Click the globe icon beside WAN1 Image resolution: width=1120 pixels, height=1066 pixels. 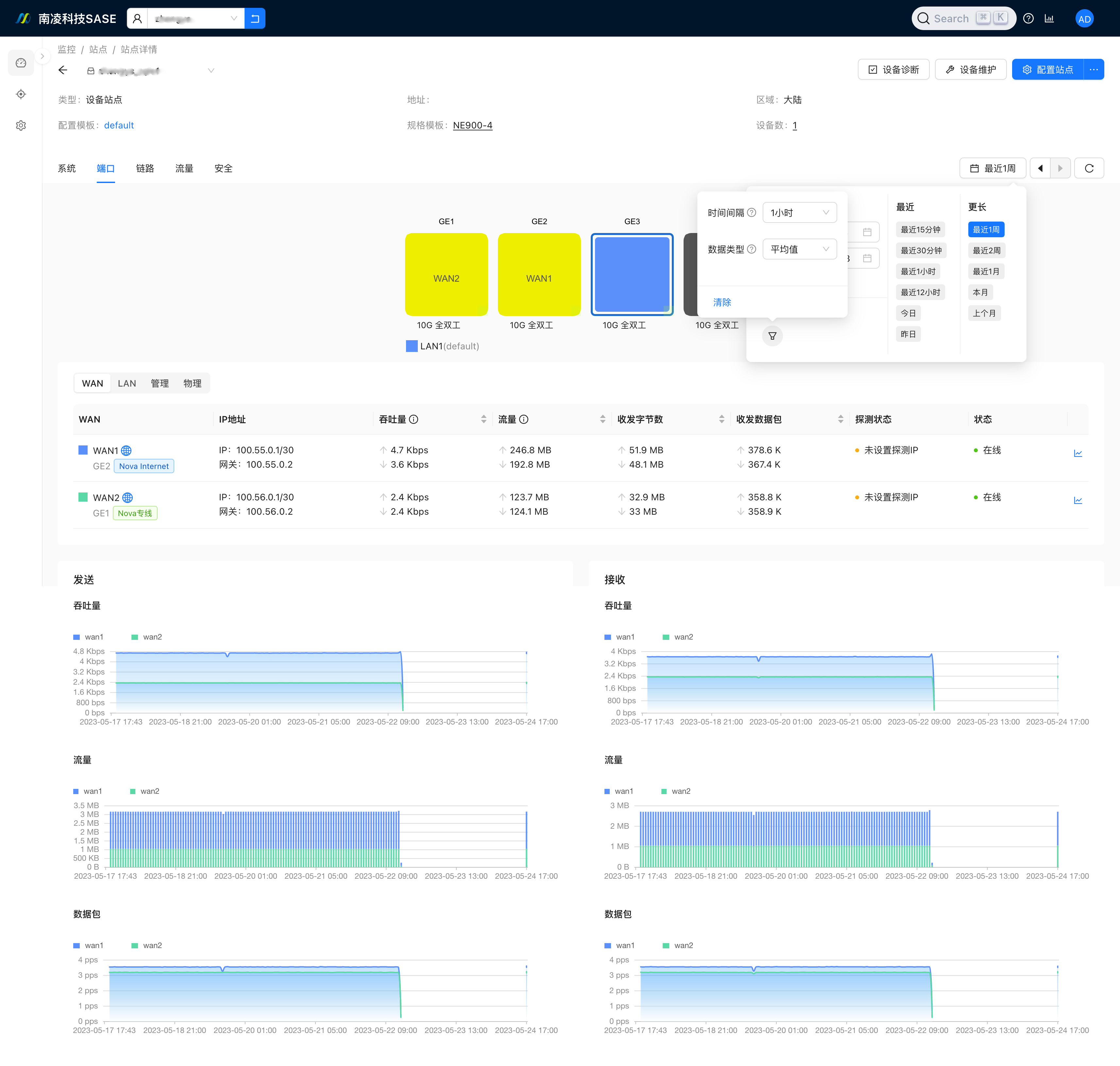pos(126,451)
